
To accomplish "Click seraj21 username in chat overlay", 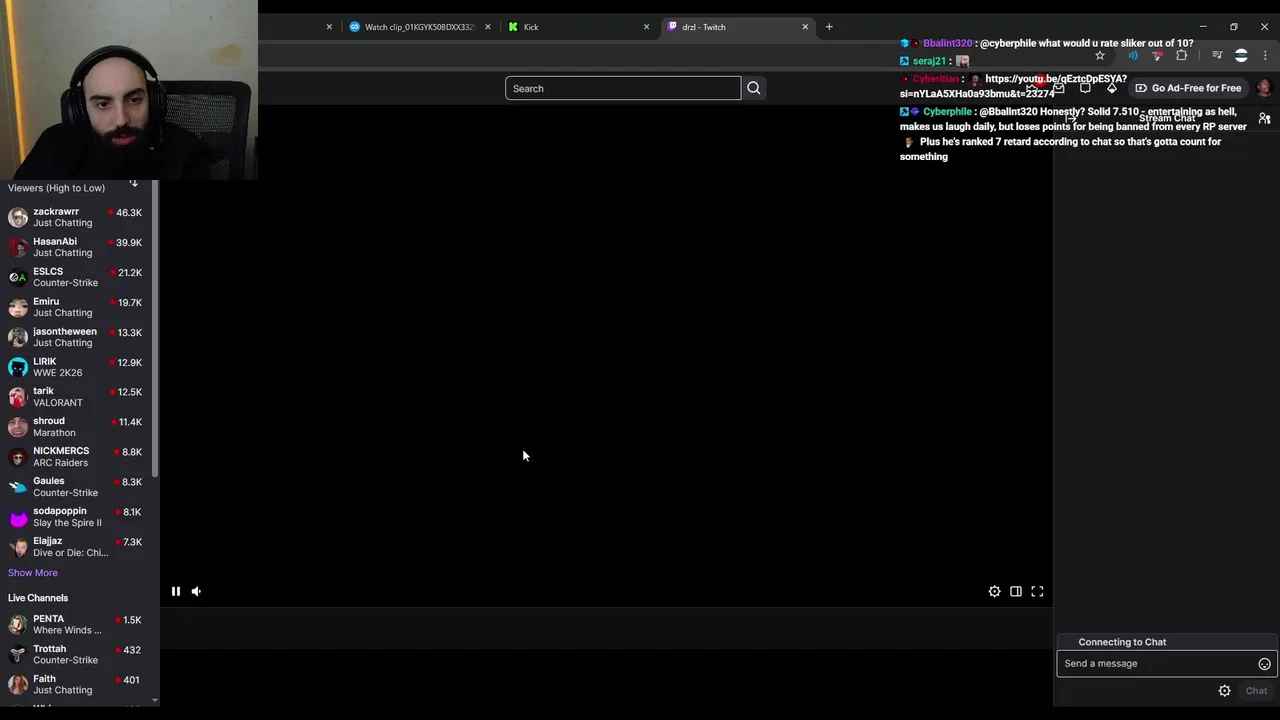I will click(929, 61).
